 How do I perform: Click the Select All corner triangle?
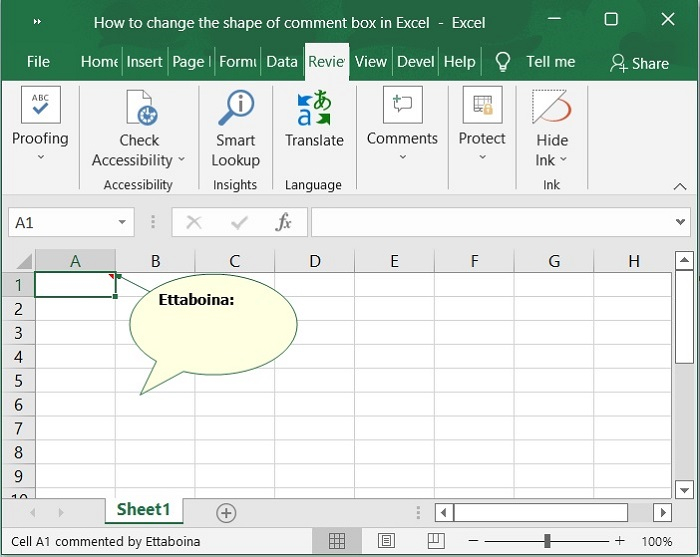click(22, 262)
